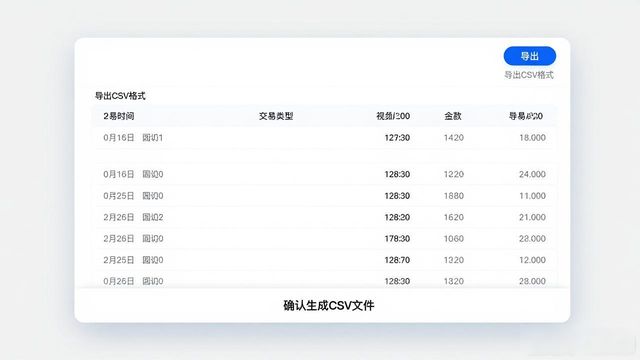Click the amount 1060
640x360 pixels.
coord(454,238)
